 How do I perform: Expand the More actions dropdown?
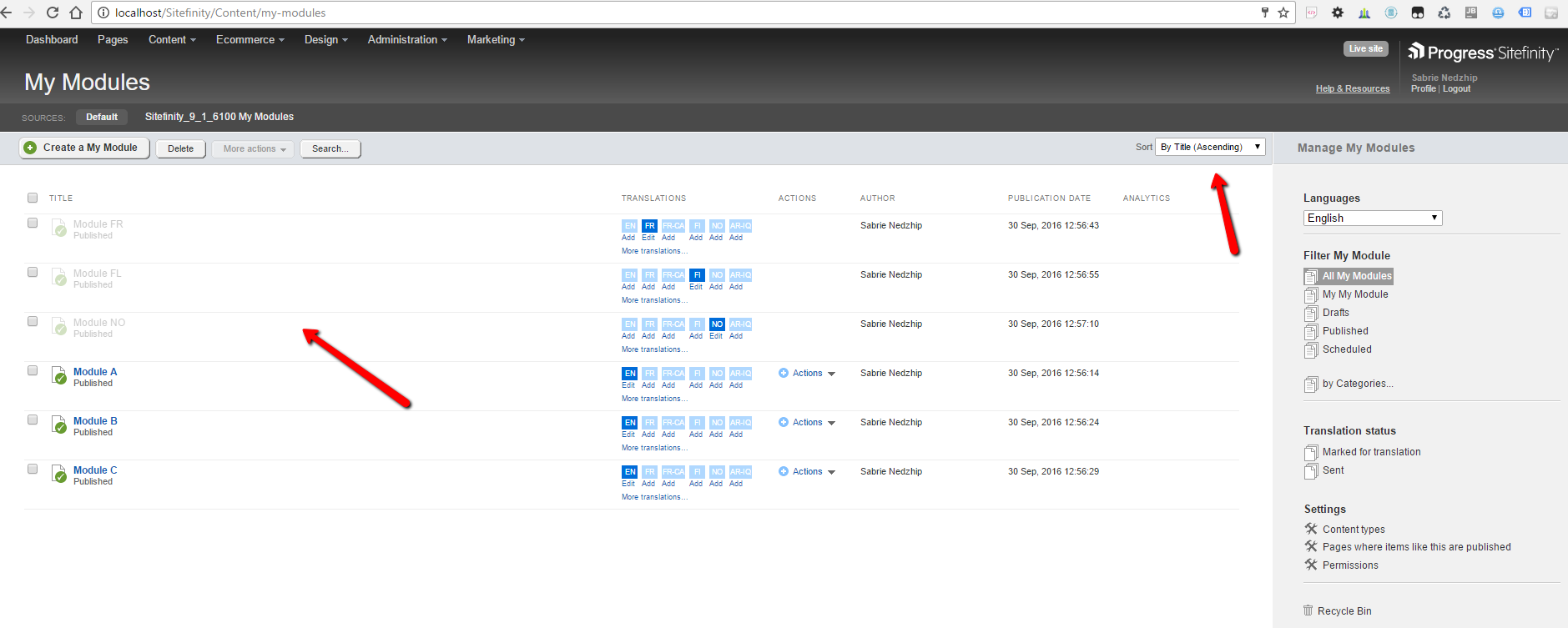tap(254, 148)
